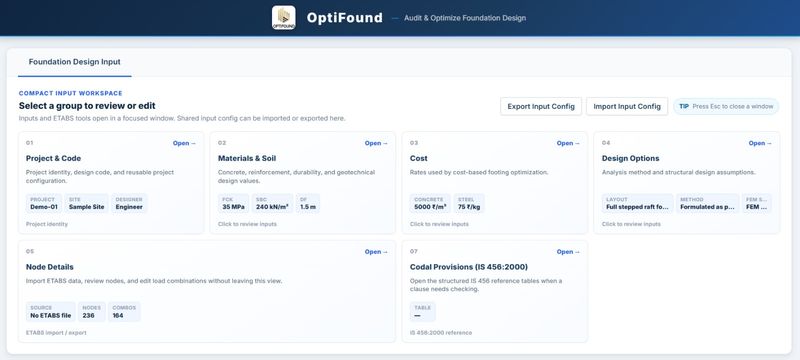This screenshot has height=360, width=800.
Task: Click 'Click to review inputs' under Design Options
Action: pyautogui.click(x=631, y=224)
